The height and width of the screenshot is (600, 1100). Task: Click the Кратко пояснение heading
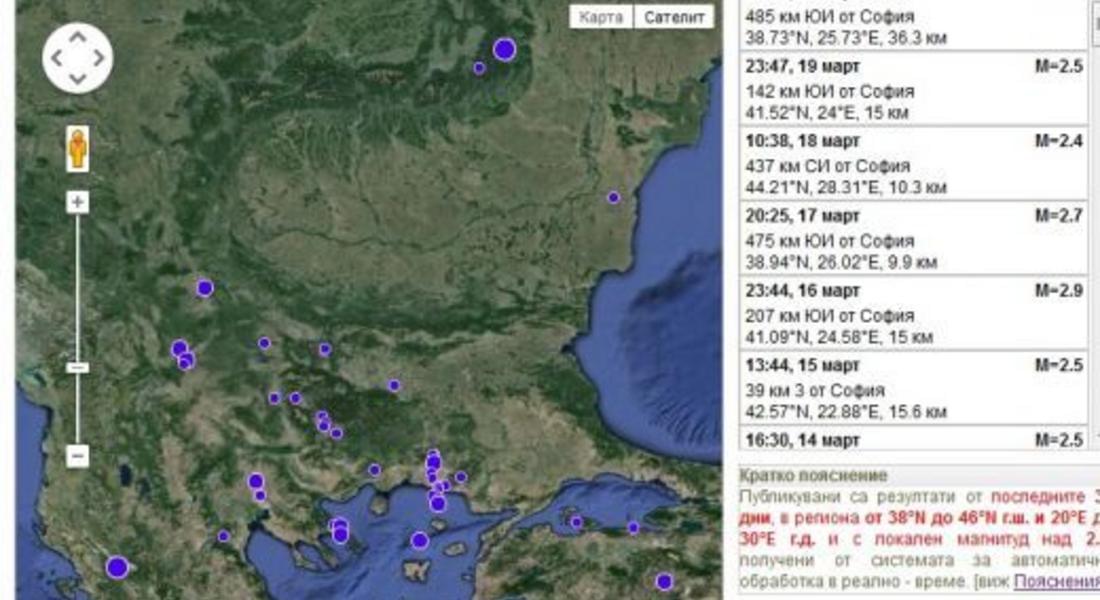[x=813, y=476]
